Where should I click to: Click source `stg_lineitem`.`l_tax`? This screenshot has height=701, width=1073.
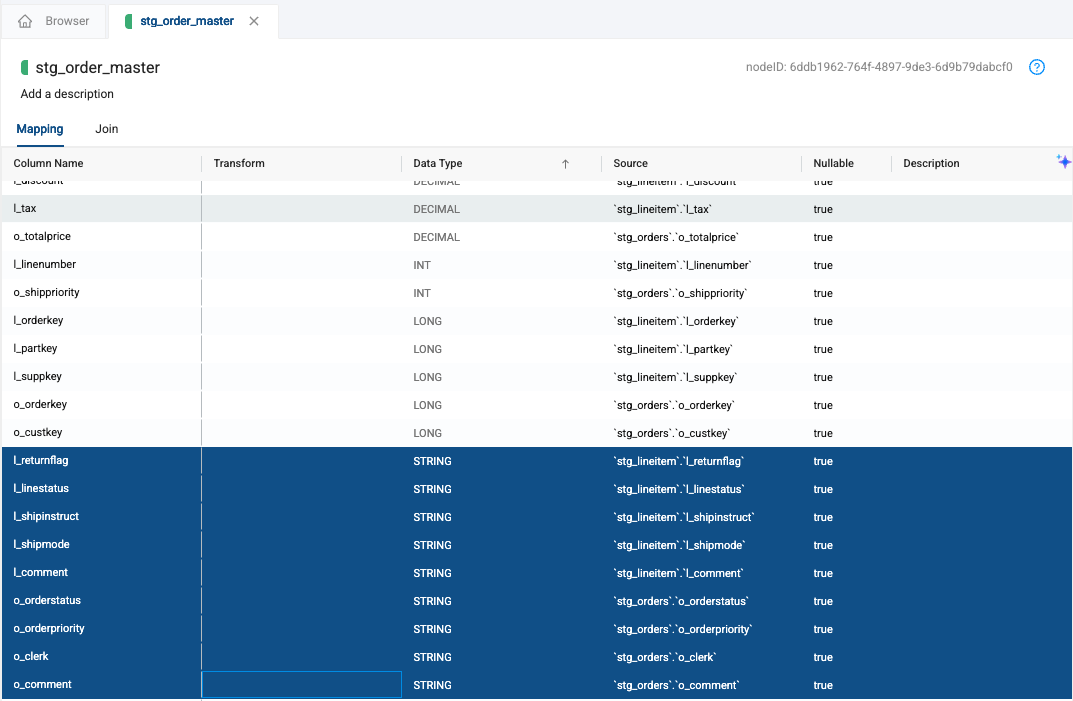(662, 209)
